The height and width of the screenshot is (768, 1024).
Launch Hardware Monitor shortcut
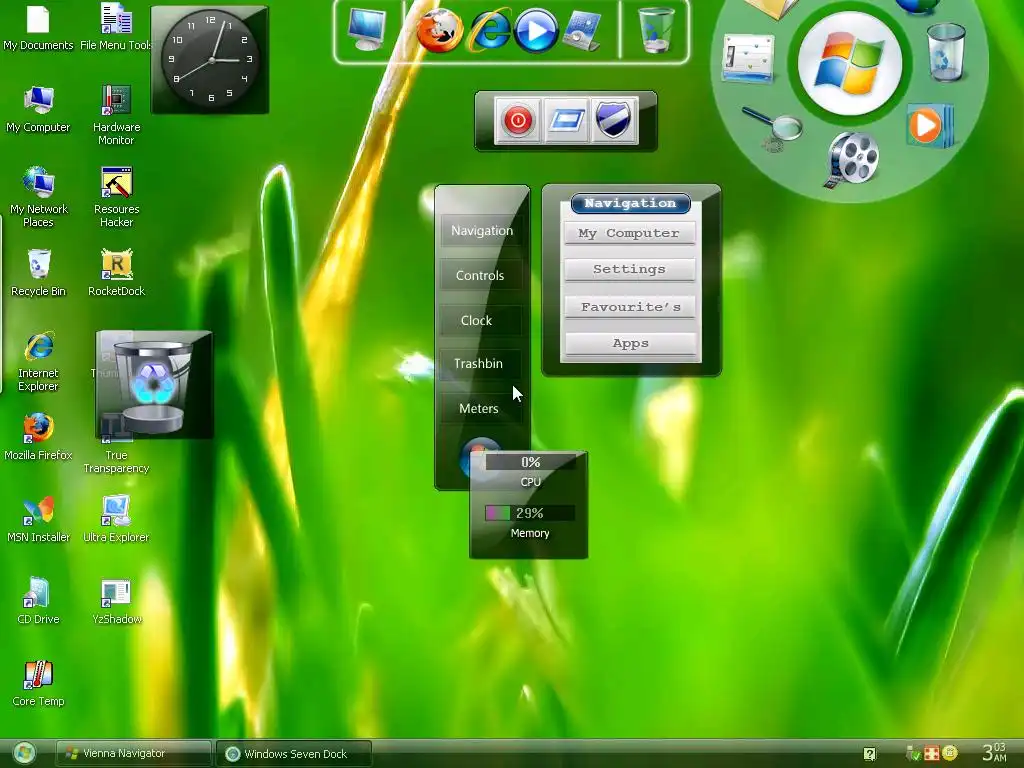116,115
